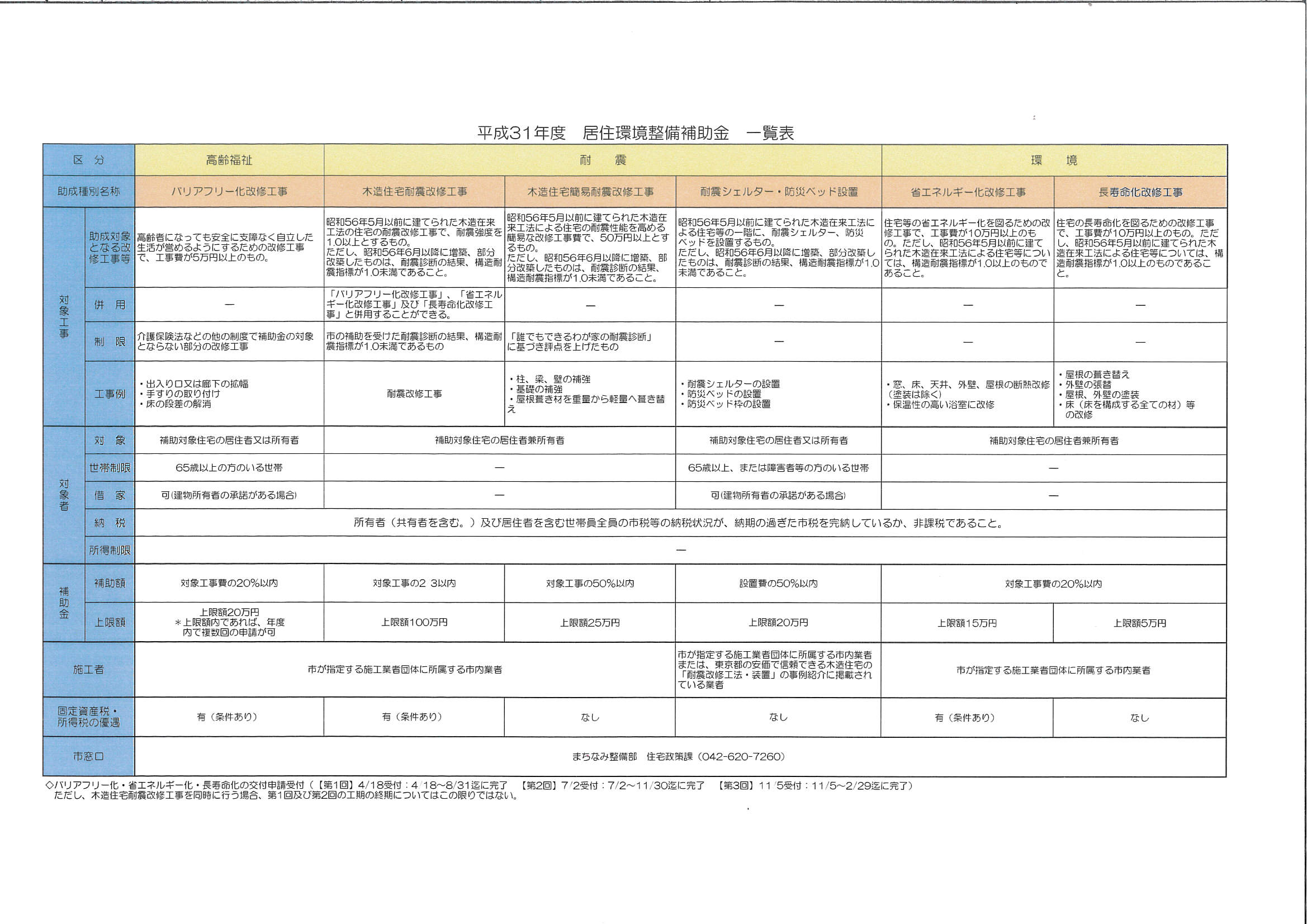Screen dimensions: 1307x924
Task: Select the 環境 category header cell
Action: 1054,160
